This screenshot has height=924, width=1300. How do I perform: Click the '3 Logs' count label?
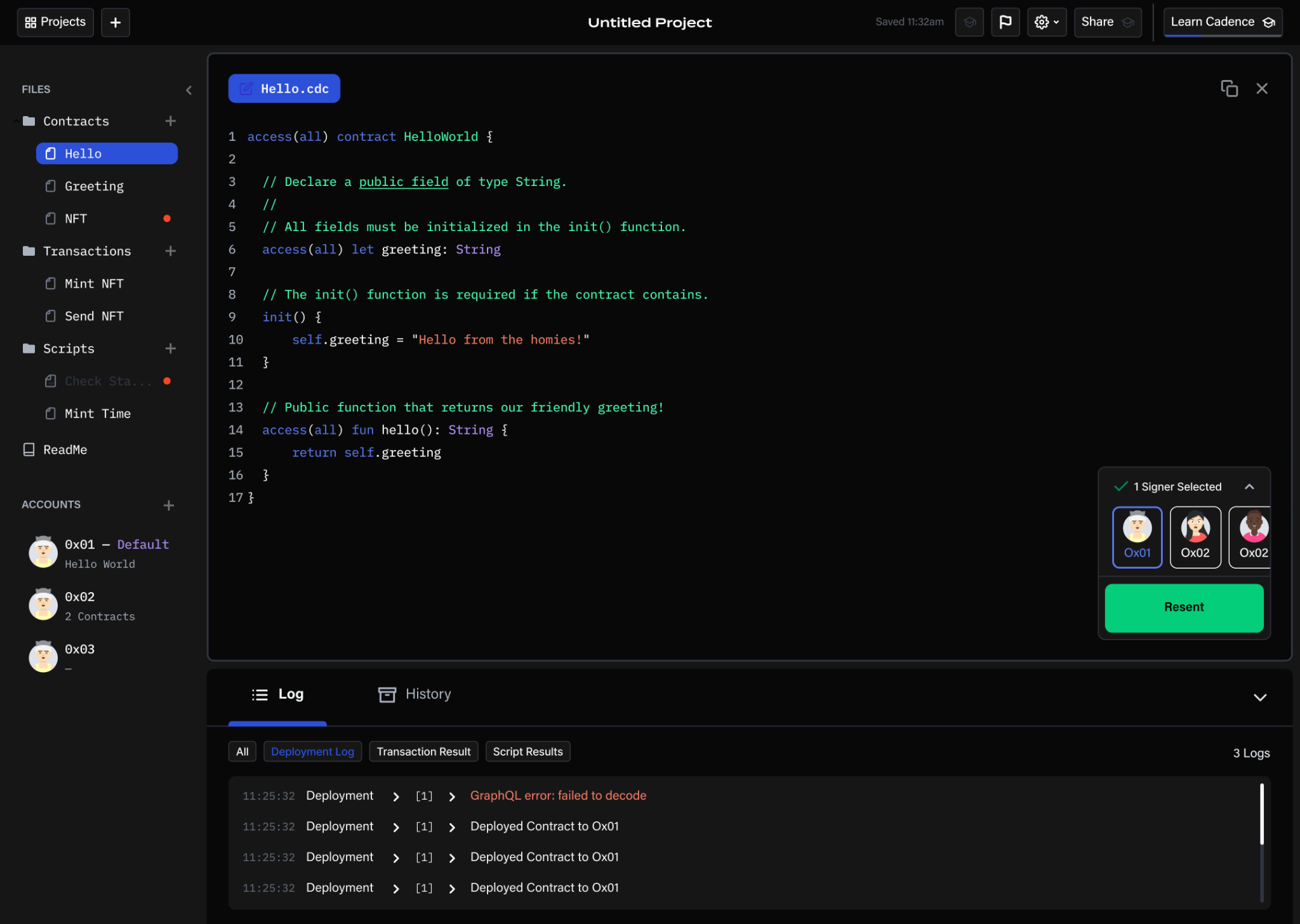[1251, 753]
